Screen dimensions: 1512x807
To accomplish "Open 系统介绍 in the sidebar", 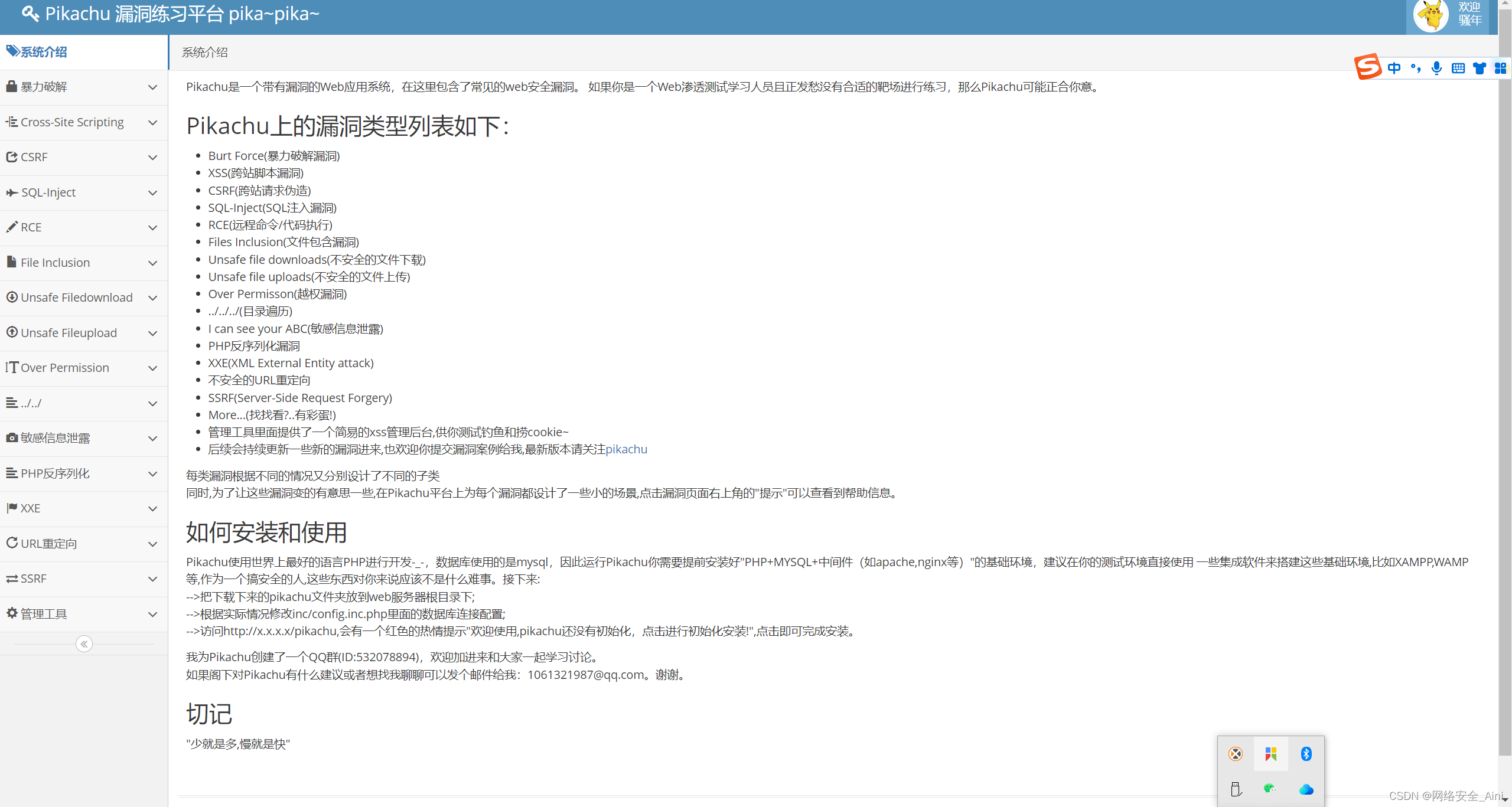I will tap(84, 52).
